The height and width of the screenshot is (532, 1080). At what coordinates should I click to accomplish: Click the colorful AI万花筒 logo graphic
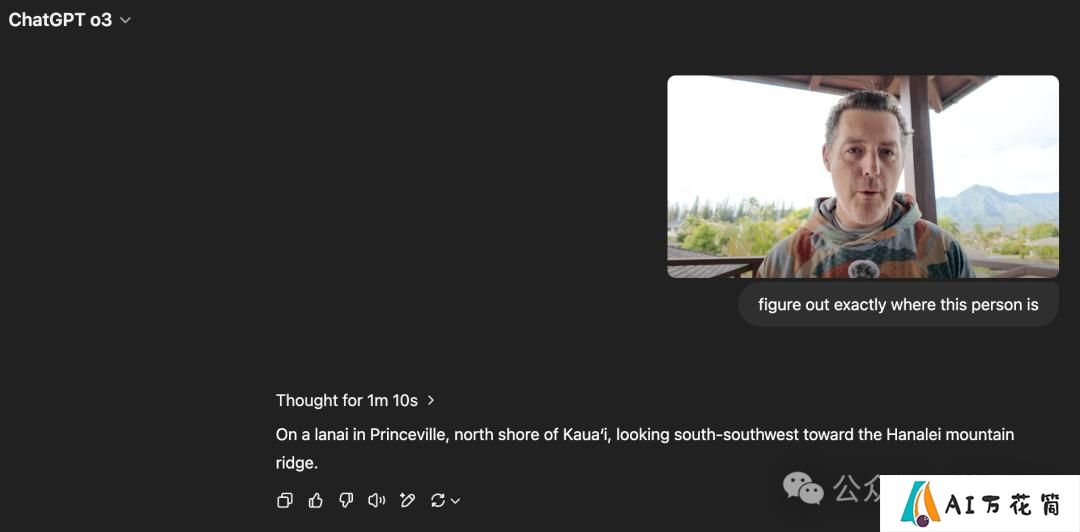pos(920,504)
